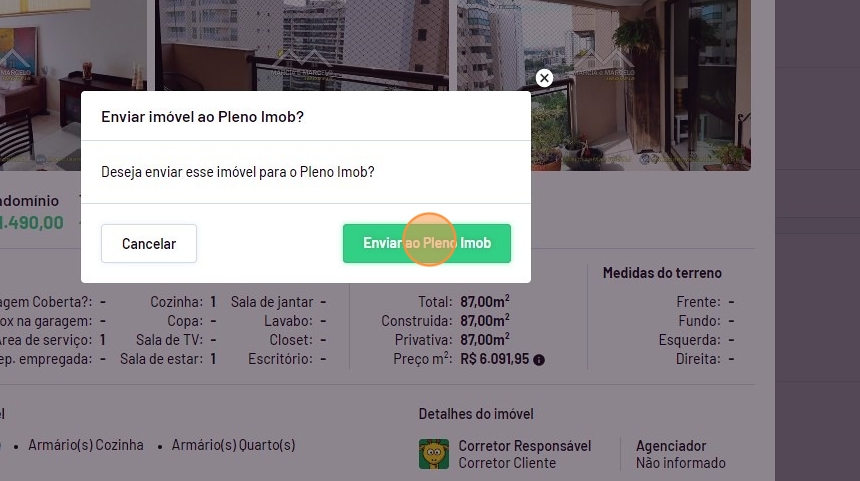Click the 'Detalhes do imóvel' heading
The width and height of the screenshot is (860, 481).
(476, 414)
